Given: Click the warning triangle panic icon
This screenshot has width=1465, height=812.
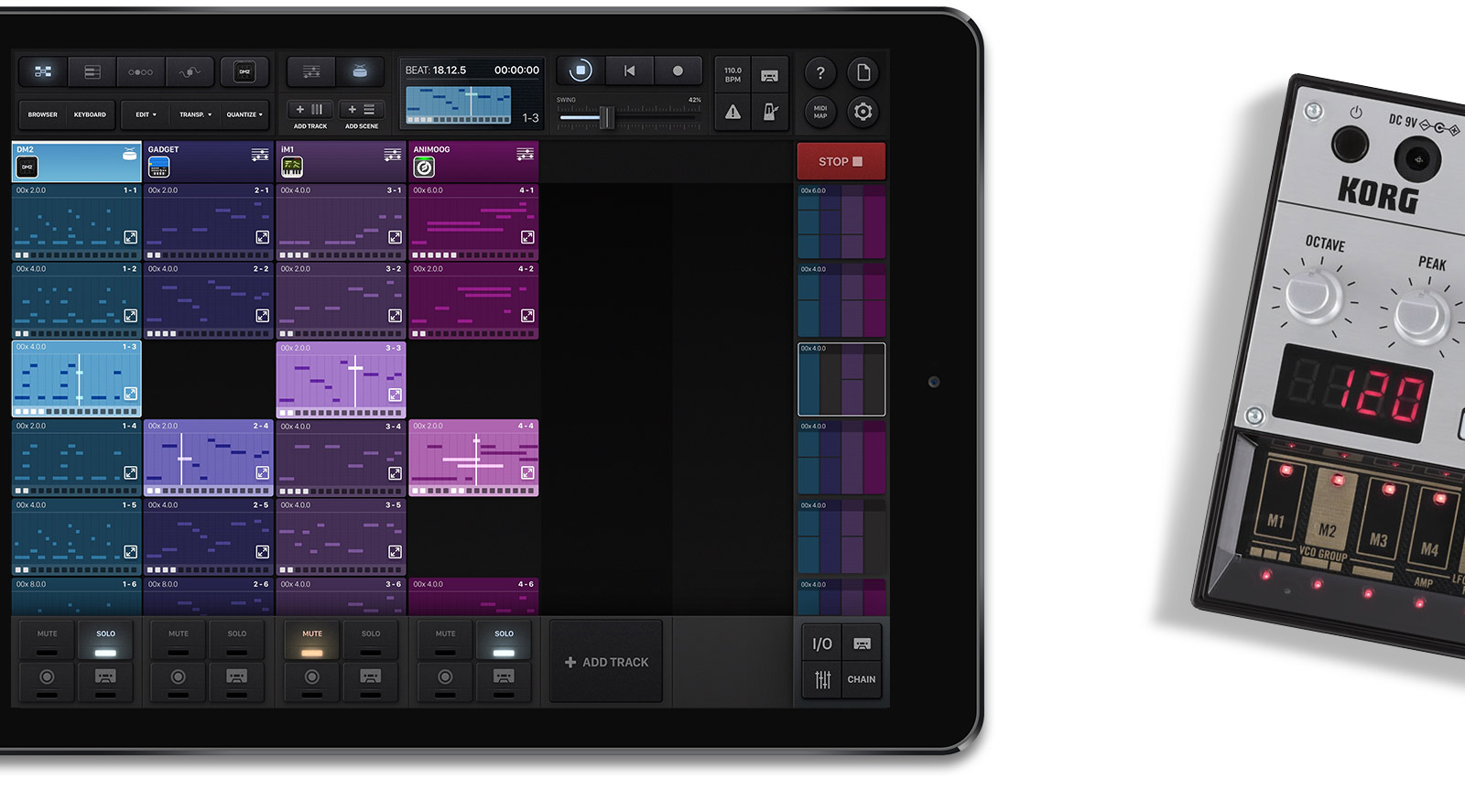Looking at the screenshot, I should (732, 112).
